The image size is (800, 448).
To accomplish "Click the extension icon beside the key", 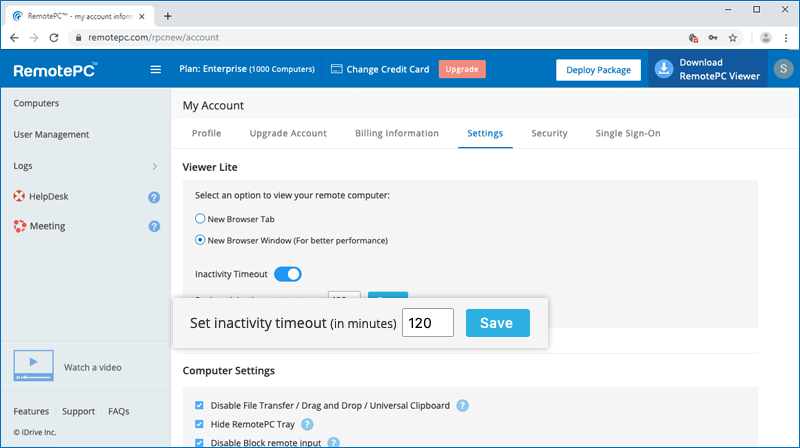I will [x=693, y=38].
